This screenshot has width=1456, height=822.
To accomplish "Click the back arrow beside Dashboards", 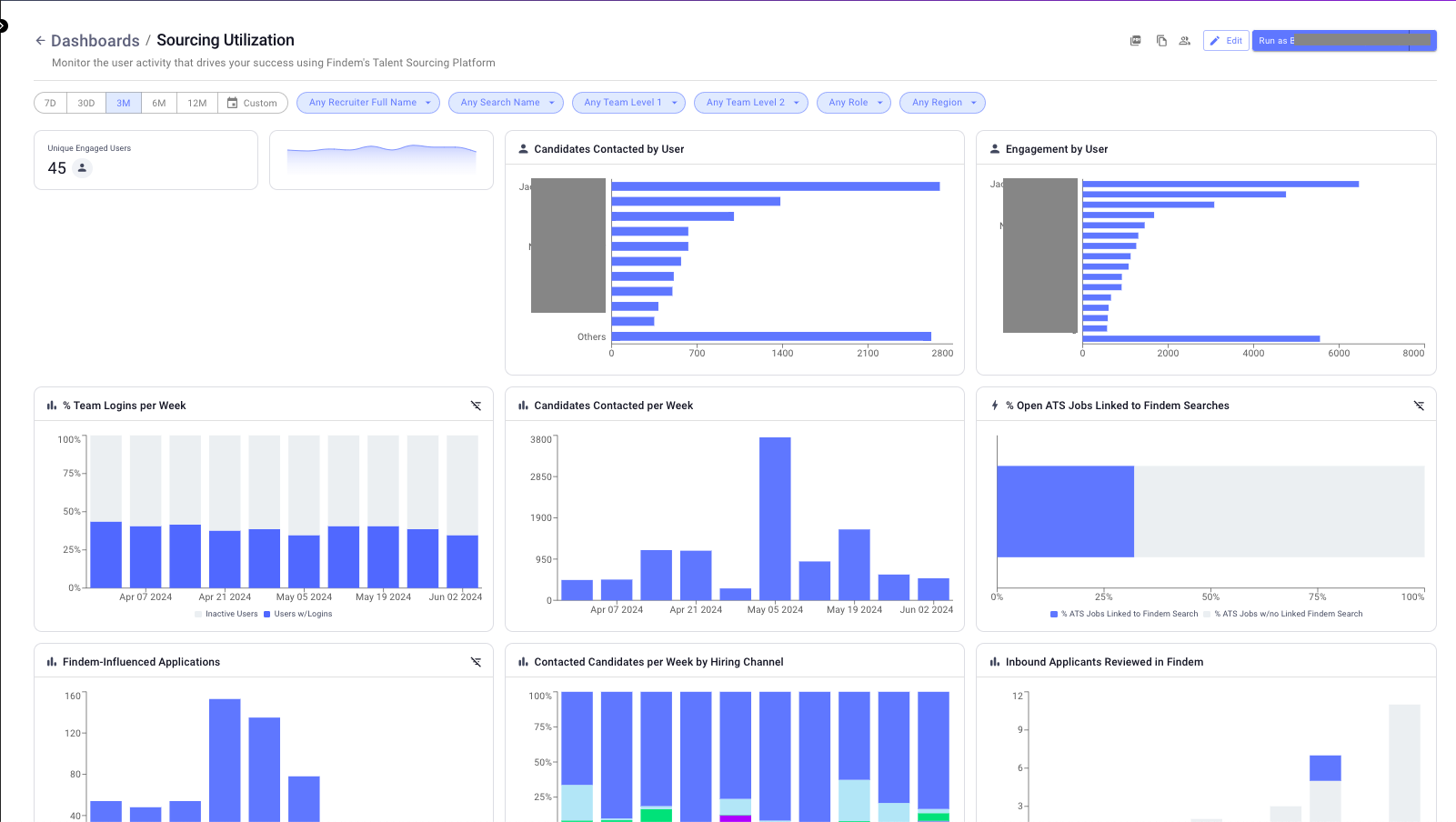I will pos(40,40).
